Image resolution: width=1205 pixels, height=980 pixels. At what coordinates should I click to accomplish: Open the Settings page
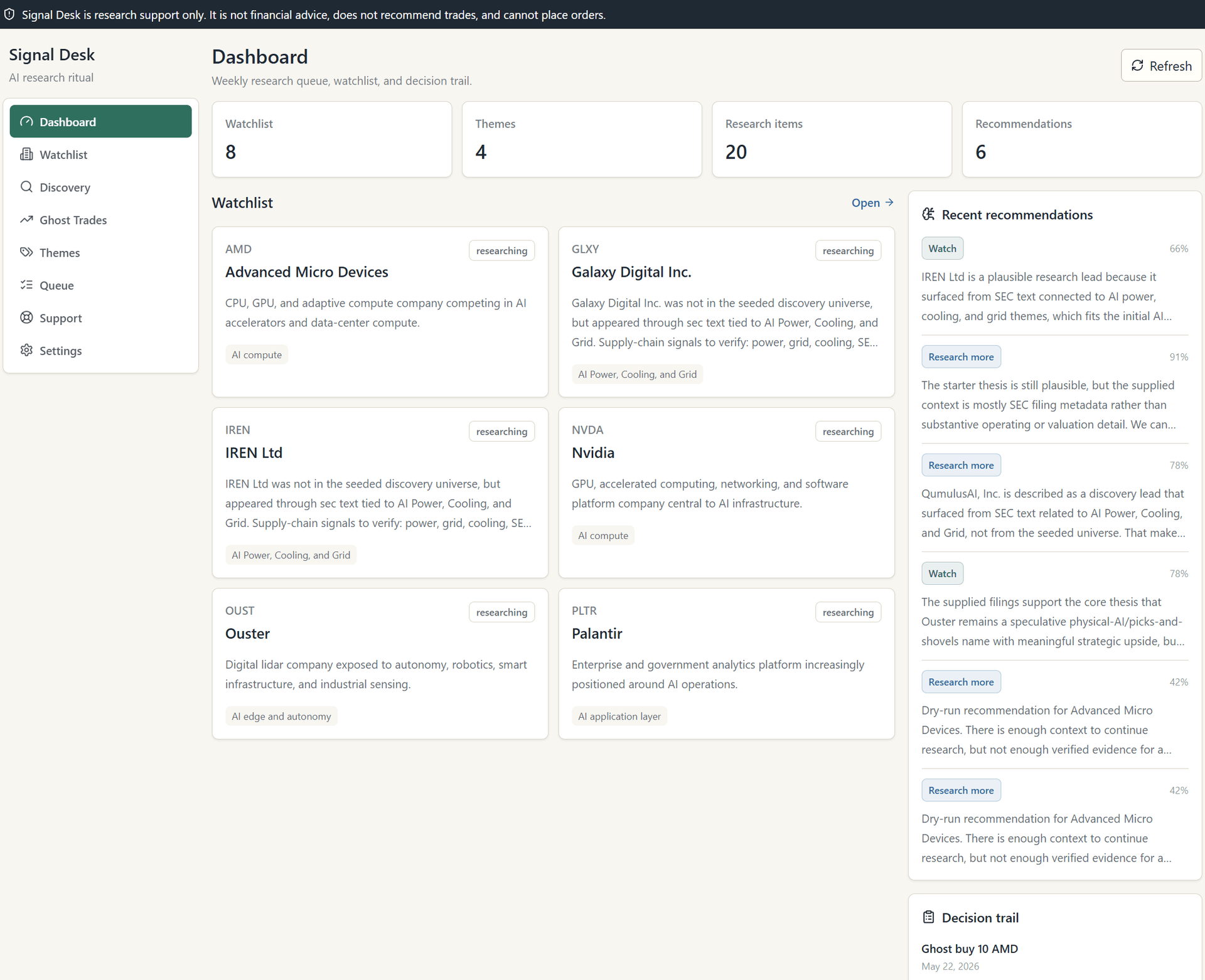(x=100, y=350)
